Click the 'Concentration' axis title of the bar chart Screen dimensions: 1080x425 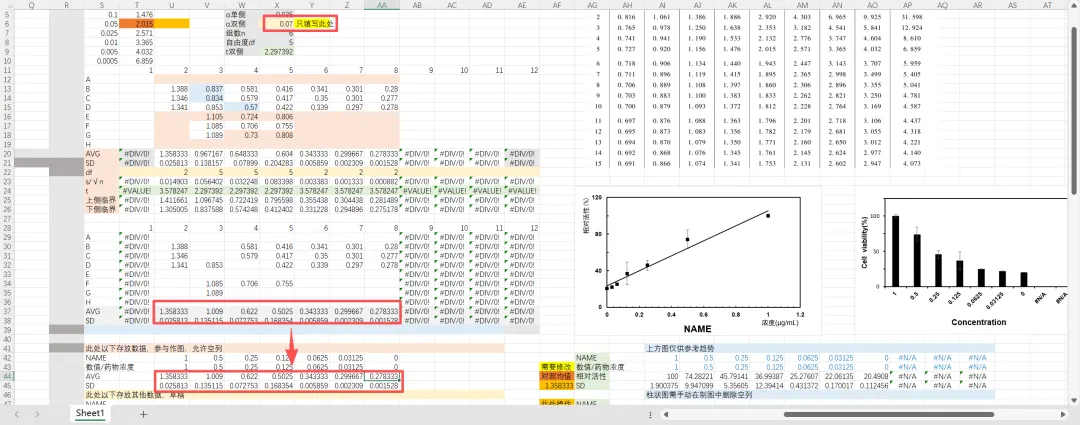click(977, 322)
